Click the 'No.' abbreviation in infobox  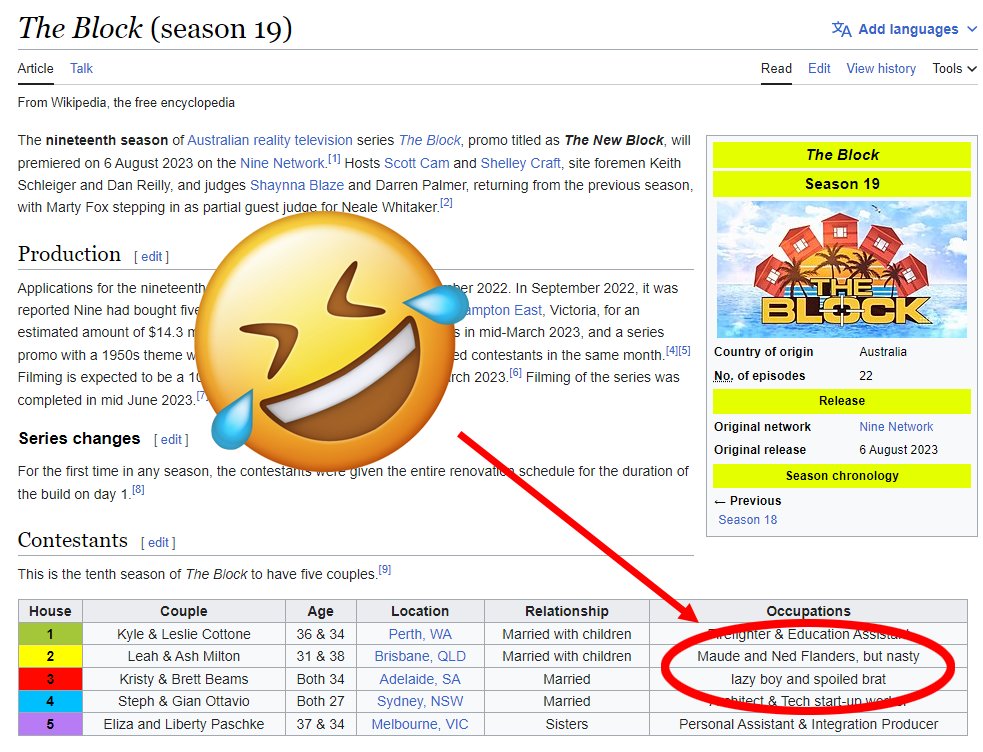click(x=723, y=376)
